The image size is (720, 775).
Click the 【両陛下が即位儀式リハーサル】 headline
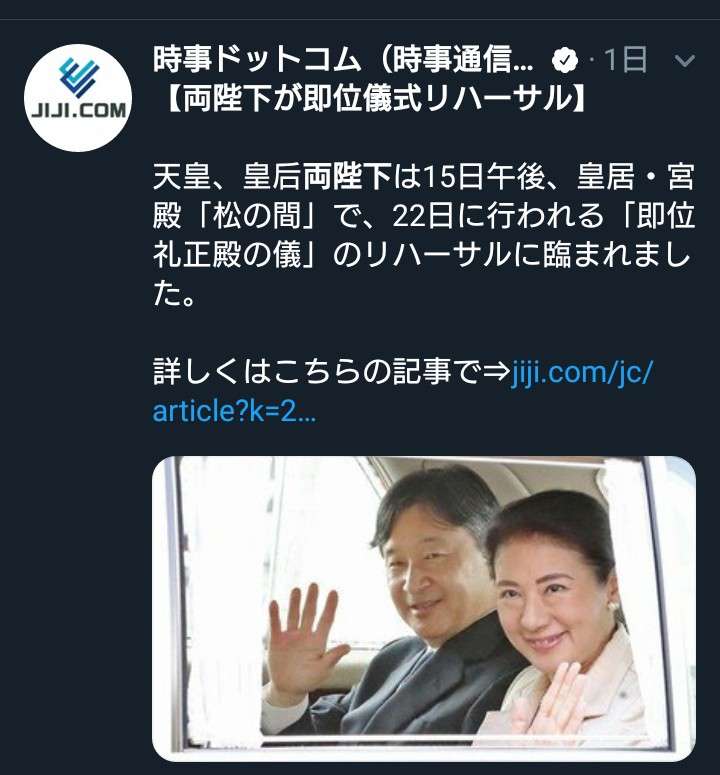point(375,98)
